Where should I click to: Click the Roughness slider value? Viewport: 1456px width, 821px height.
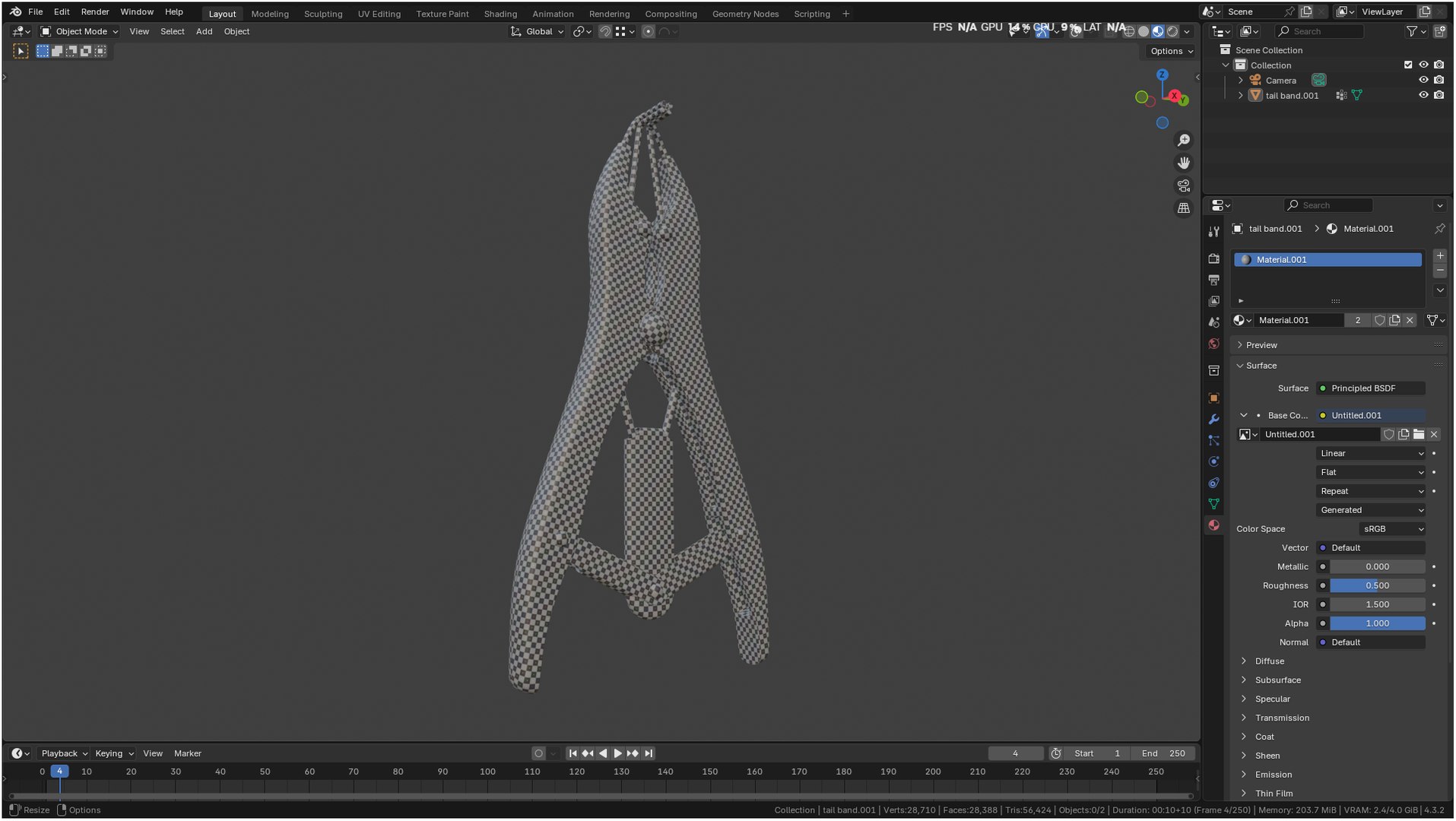[1377, 586]
